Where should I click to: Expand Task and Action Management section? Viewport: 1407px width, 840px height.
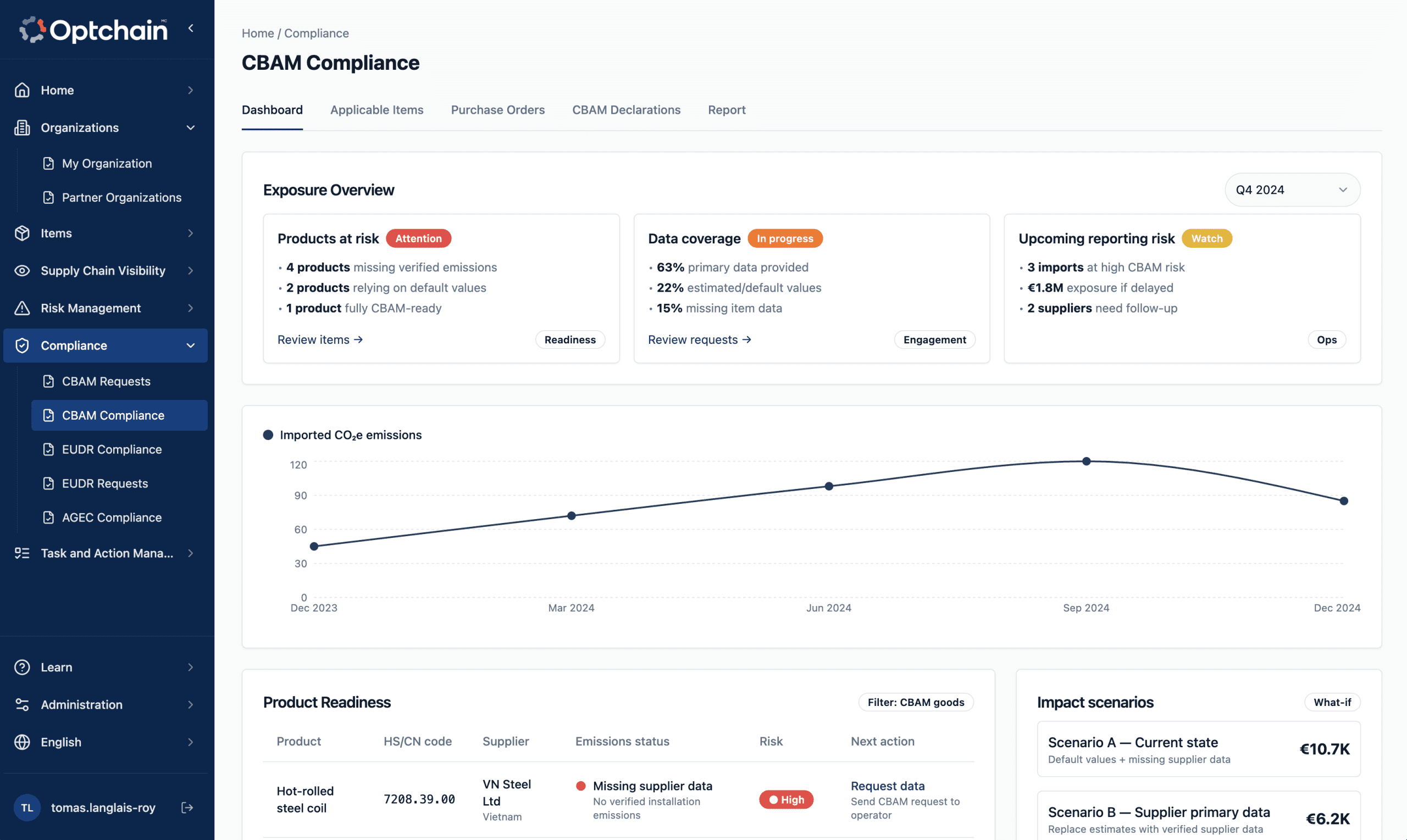click(190, 553)
